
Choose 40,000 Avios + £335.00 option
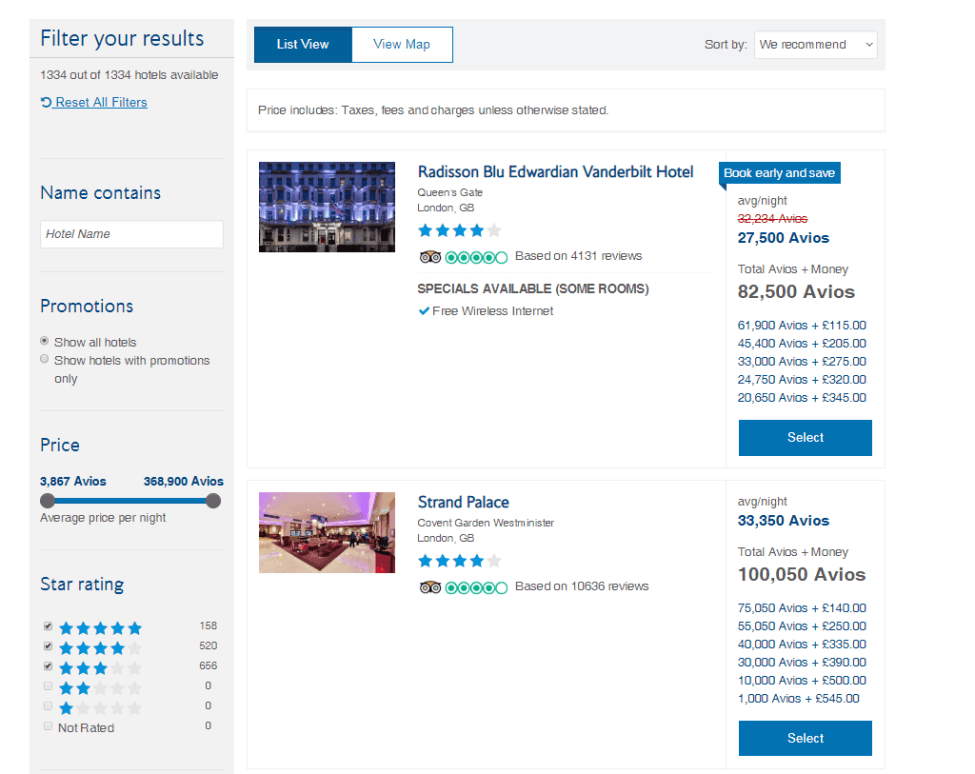[x=802, y=644]
